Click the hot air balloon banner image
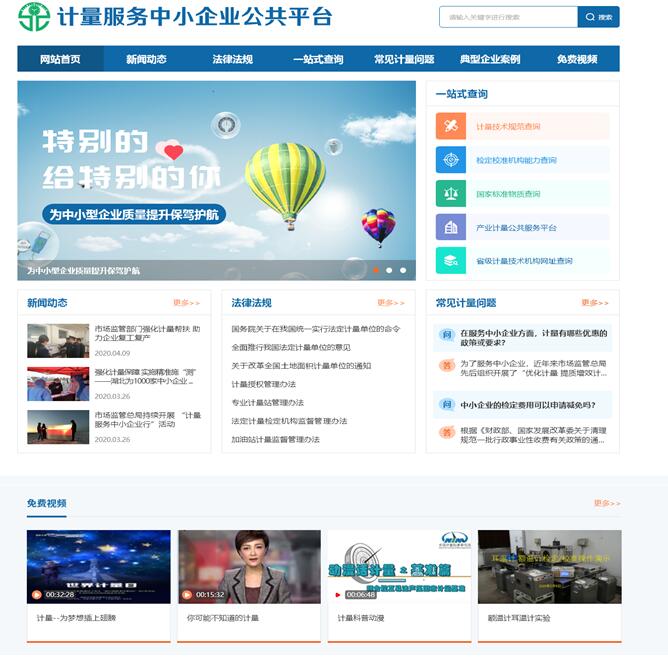 [216, 181]
